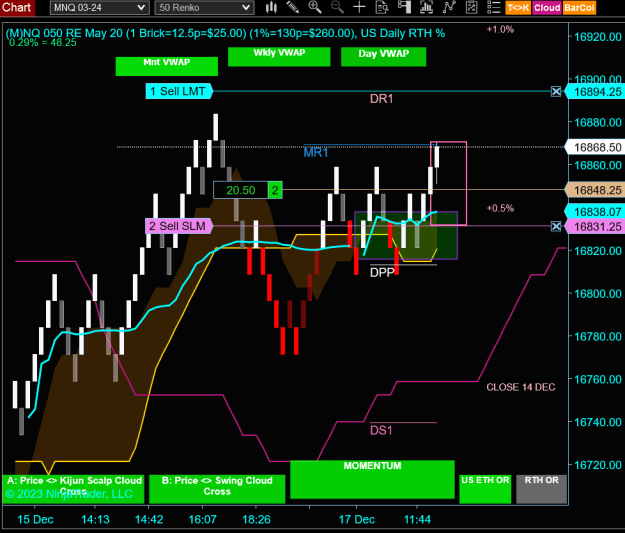625x533 pixels.
Task: Click the MR1 pivot label
Action: click(x=316, y=152)
